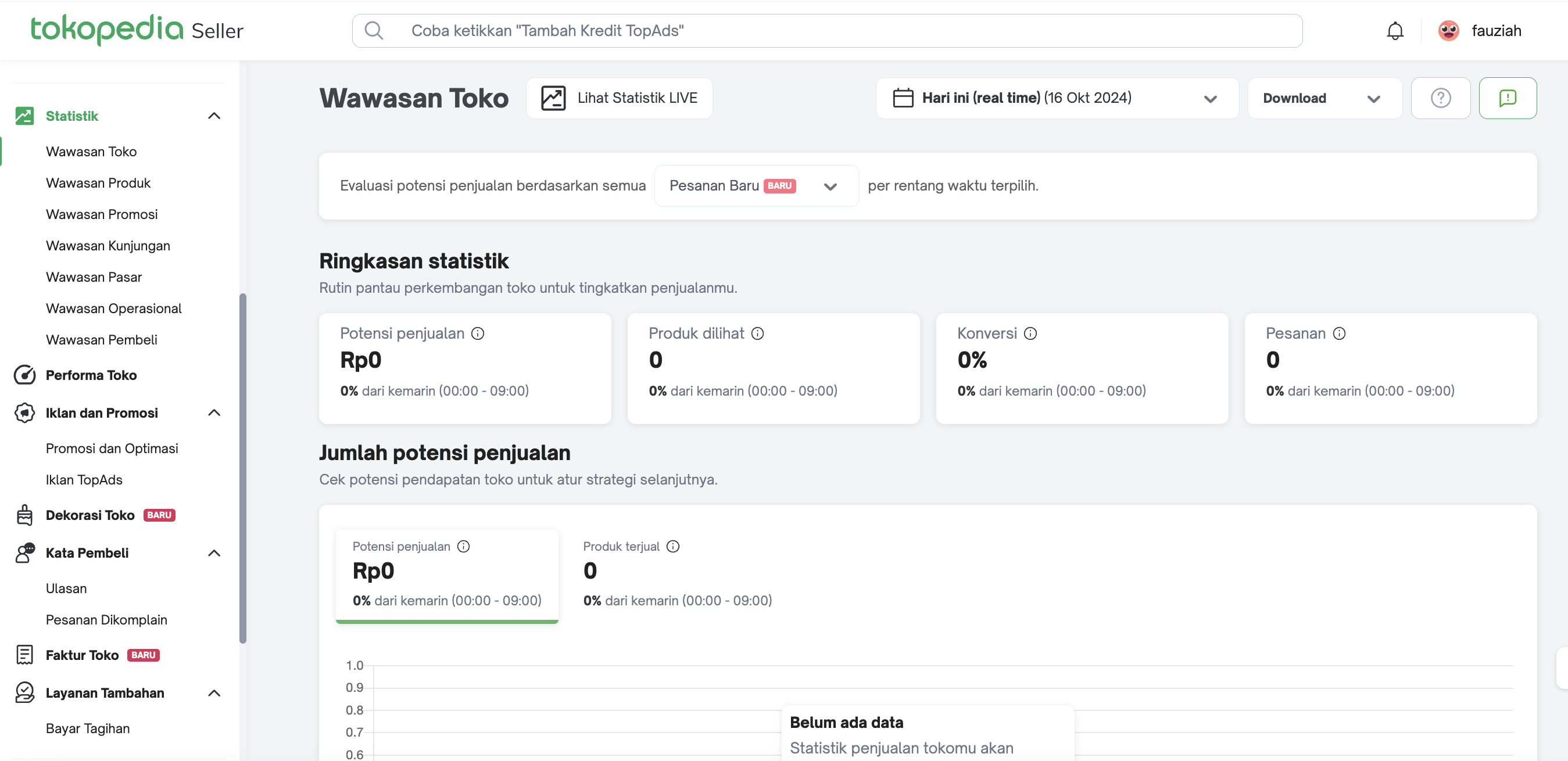Click info icon next to Konversi
The width and height of the screenshot is (1568, 761).
click(1030, 333)
